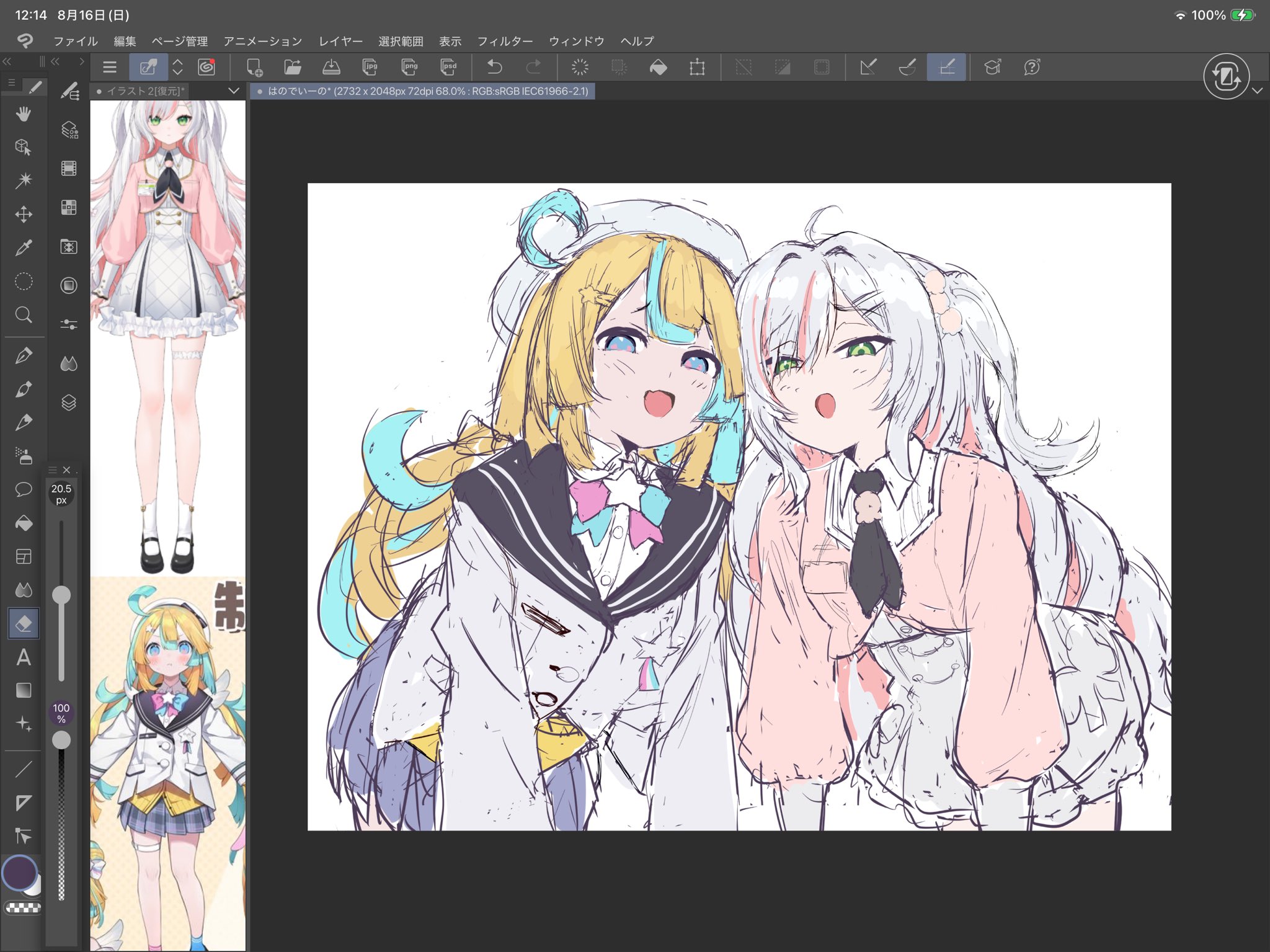Select the Straight Line tool
This screenshot has width=1270, height=952.
point(24,770)
